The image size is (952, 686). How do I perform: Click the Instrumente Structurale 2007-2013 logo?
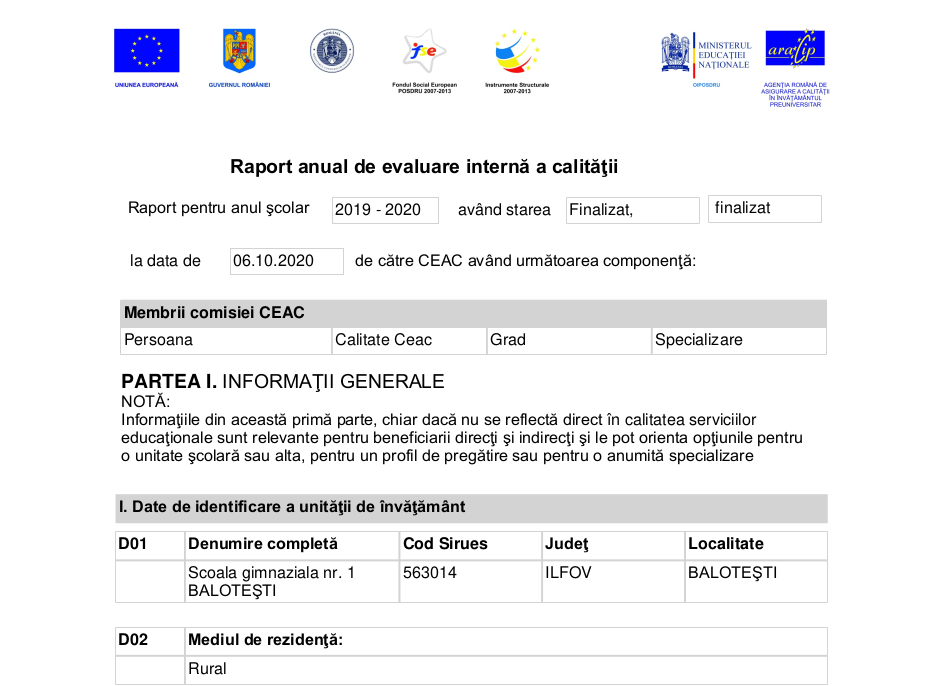click(x=517, y=52)
